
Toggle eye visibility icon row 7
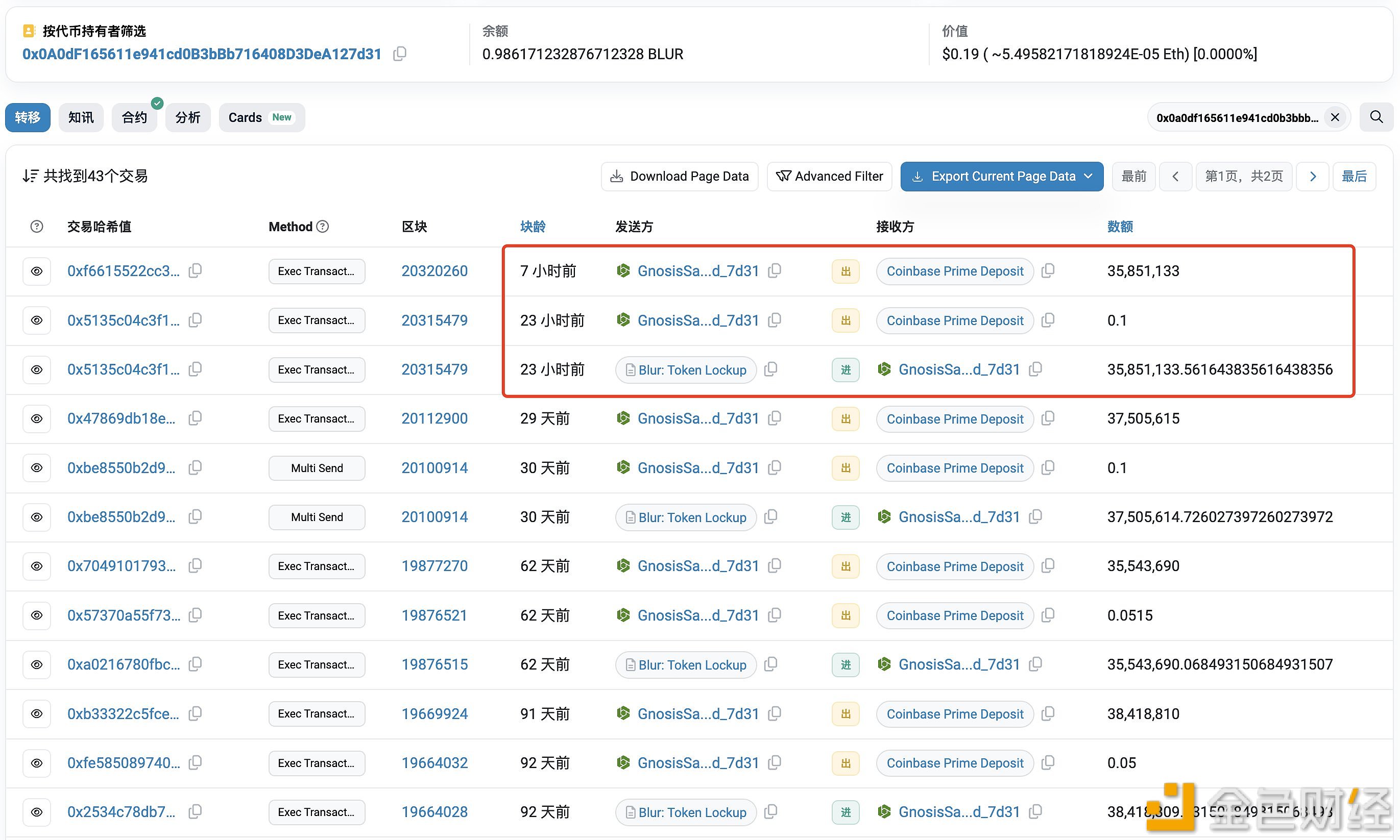pyautogui.click(x=37, y=565)
